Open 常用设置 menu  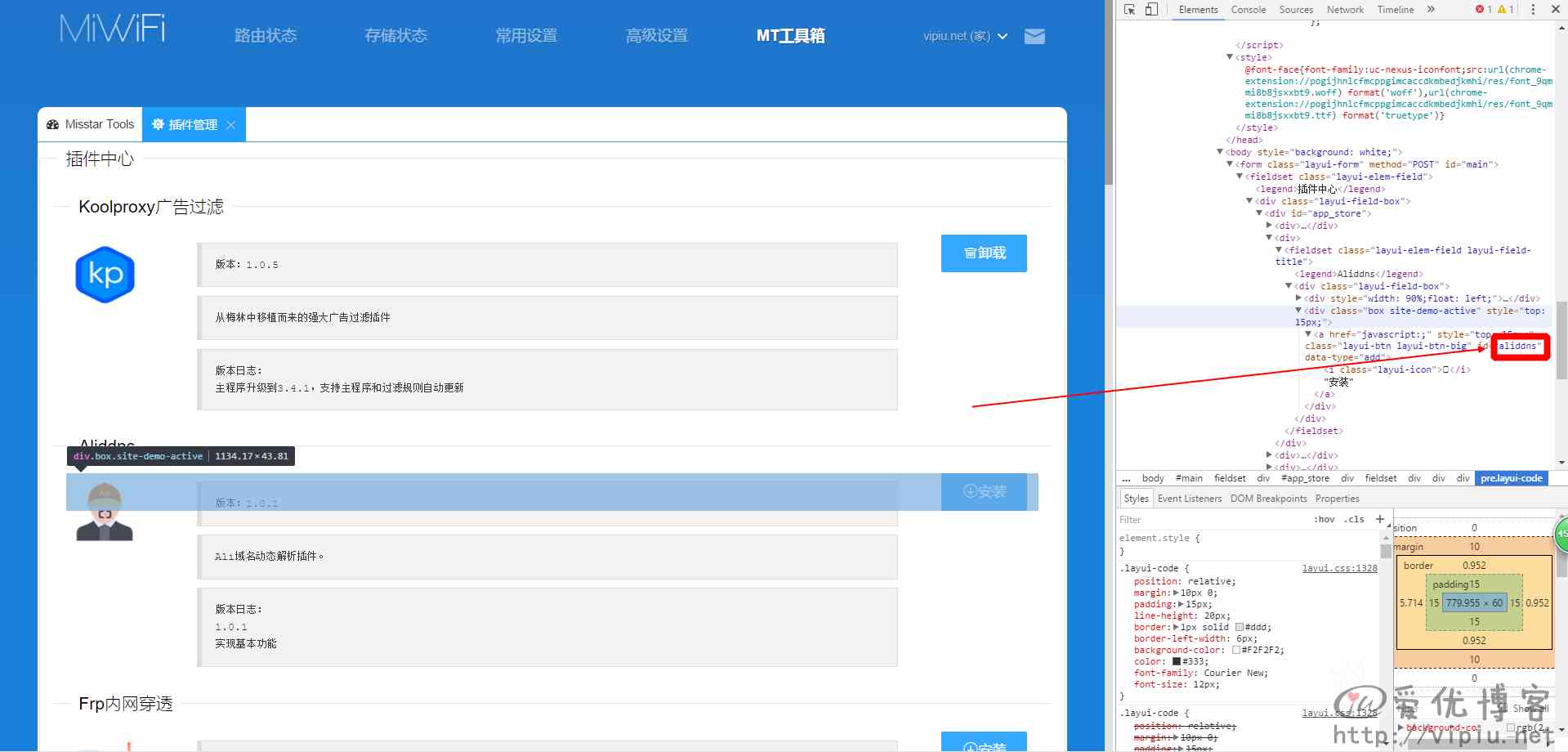pyautogui.click(x=526, y=35)
